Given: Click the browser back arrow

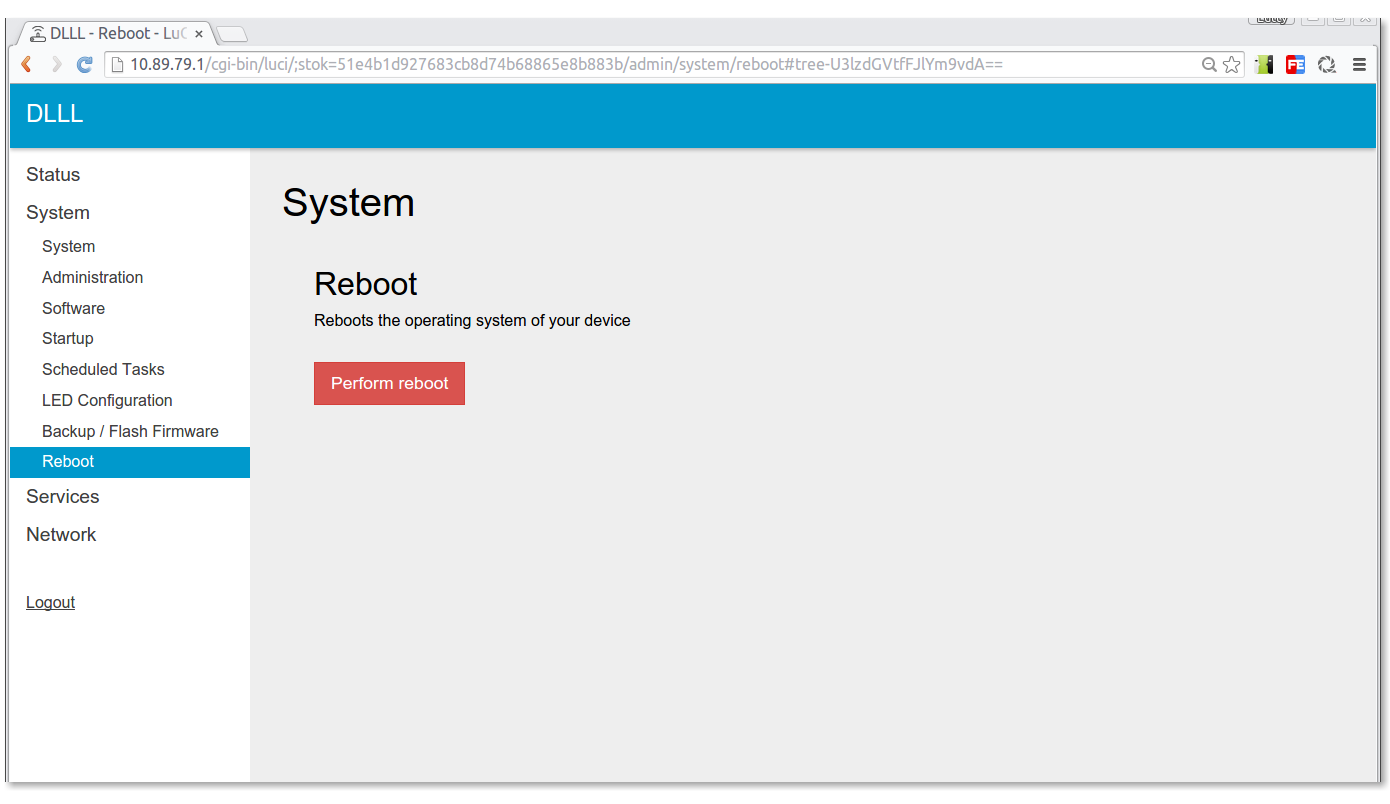Looking at the screenshot, I should [x=27, y=65].
